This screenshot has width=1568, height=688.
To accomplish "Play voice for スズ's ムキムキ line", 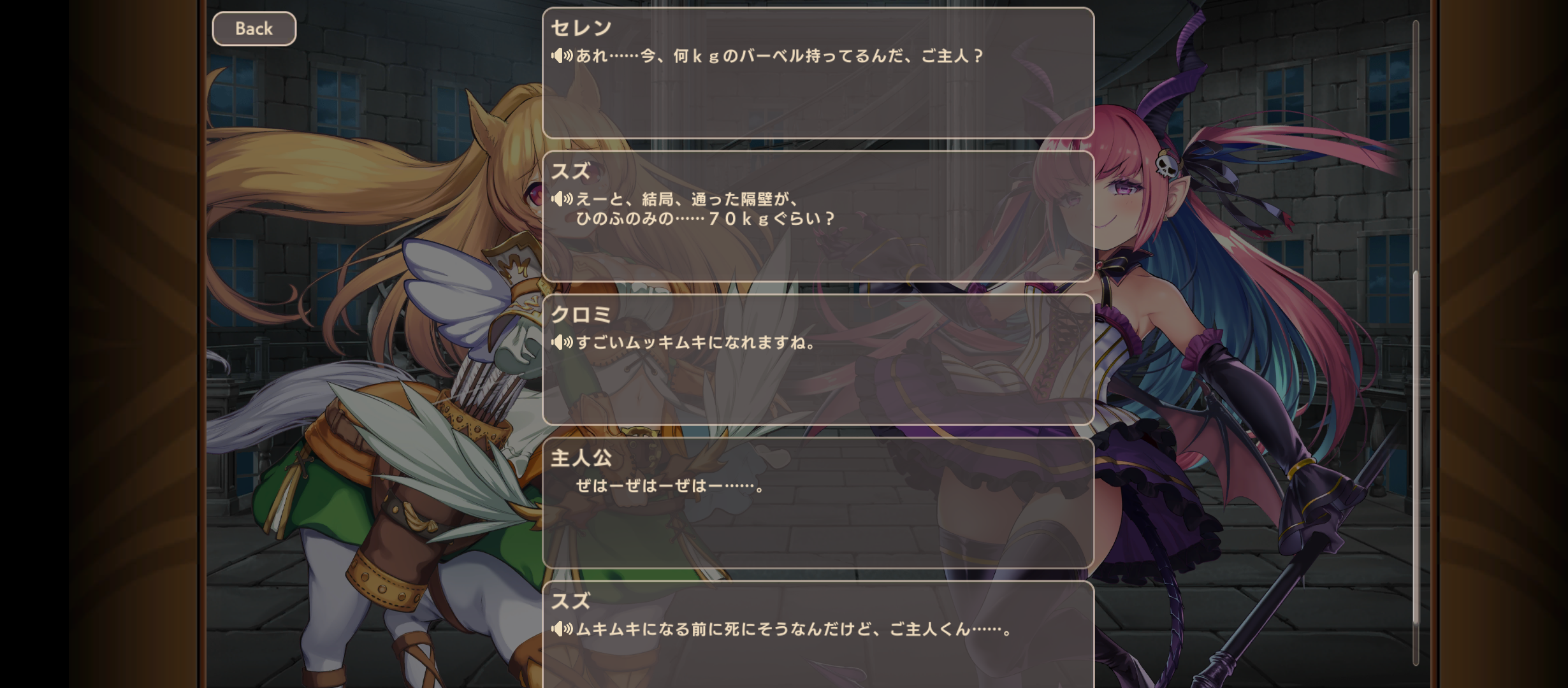I will [x=562, y=629].
